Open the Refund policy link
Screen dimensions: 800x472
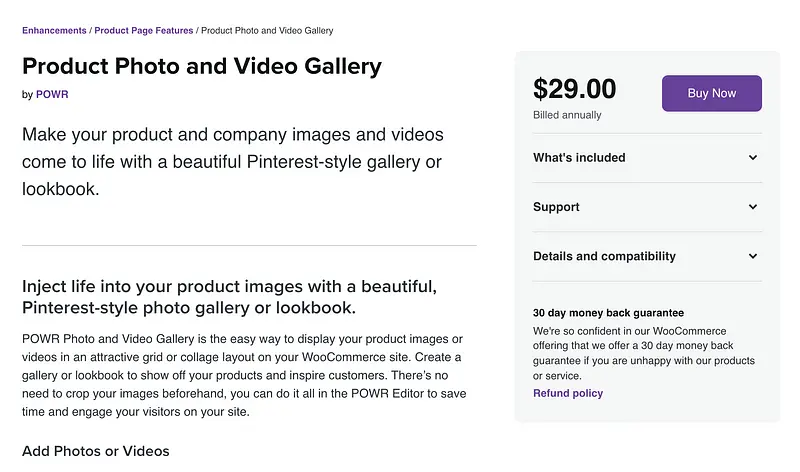[x=568, y=393]
